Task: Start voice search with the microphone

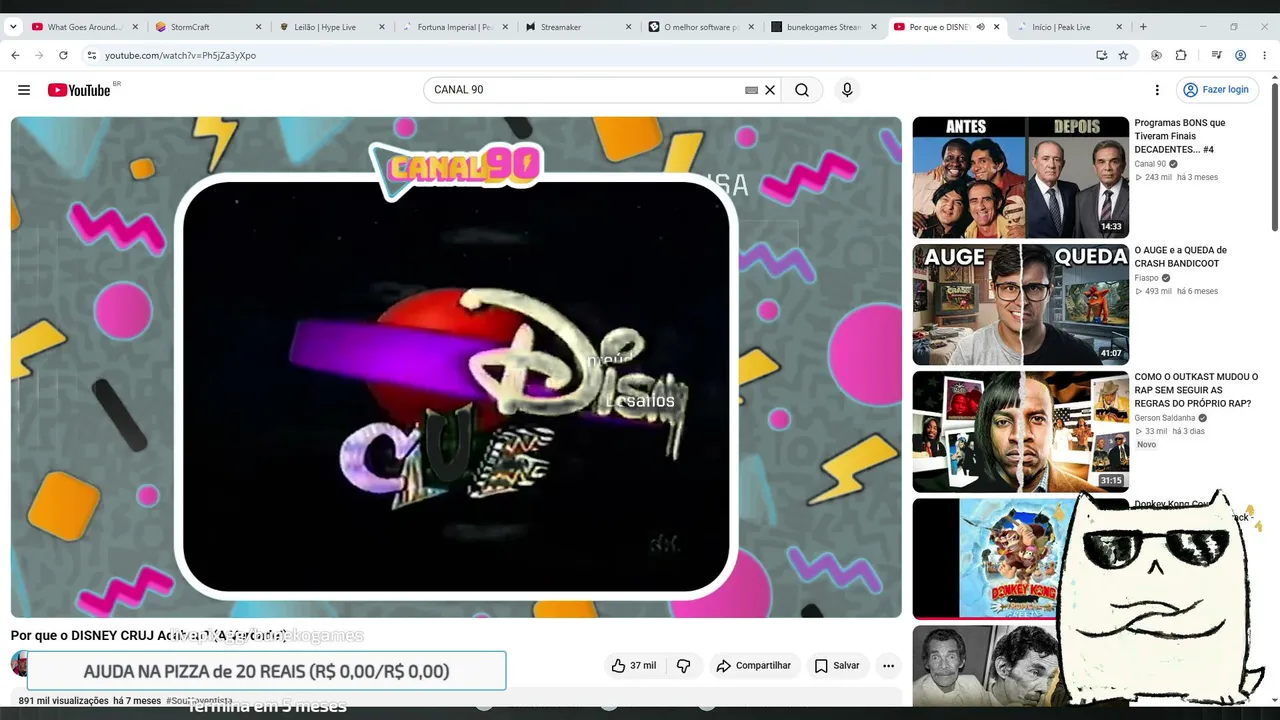Action: (x=847, y=90)
